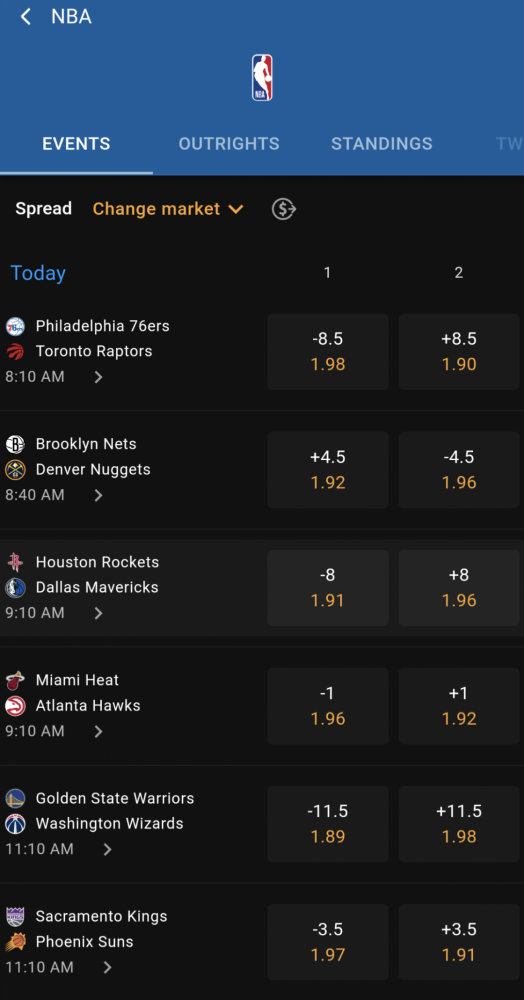Screen dimensions: 524x1000
Task: Click the Phoenix Suns team logo
Action: [15, 942]
